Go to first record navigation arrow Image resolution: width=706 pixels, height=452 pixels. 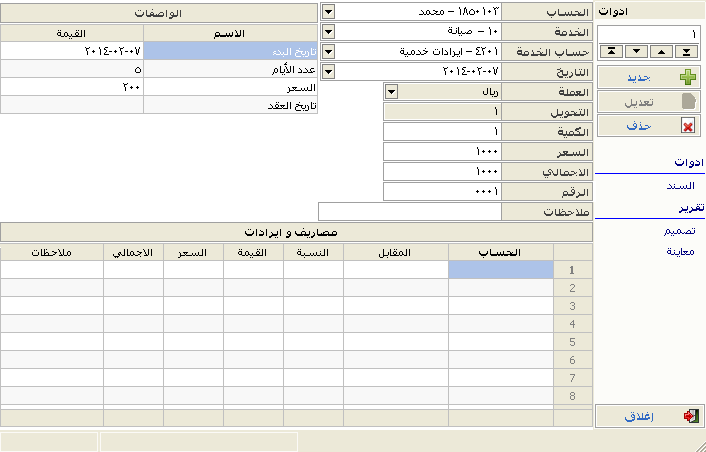(610, 51)
